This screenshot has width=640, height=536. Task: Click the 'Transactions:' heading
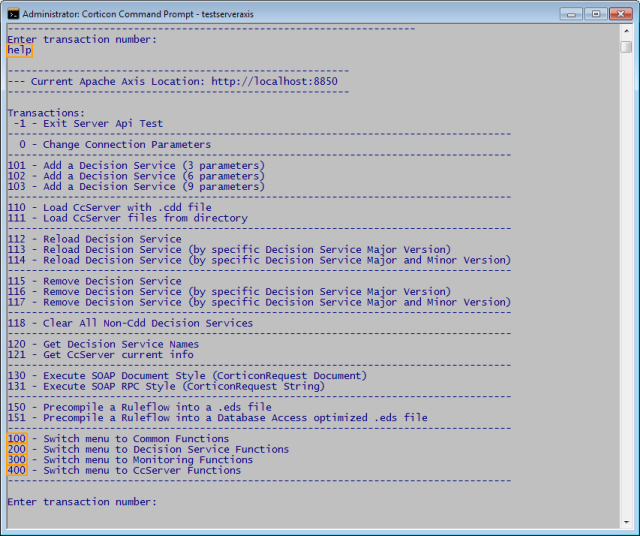46,113
